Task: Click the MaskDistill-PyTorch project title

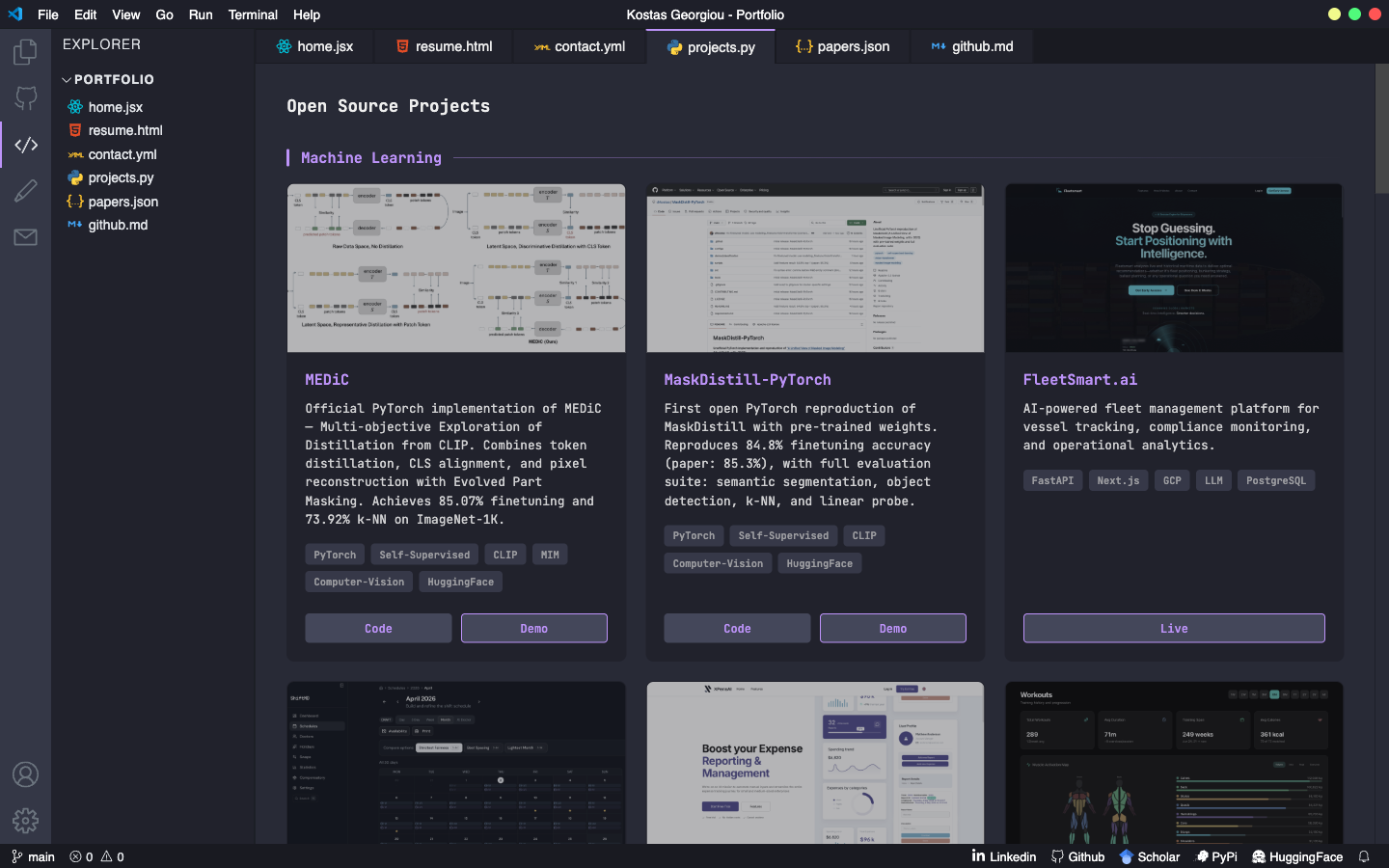Action: [748, 380]
